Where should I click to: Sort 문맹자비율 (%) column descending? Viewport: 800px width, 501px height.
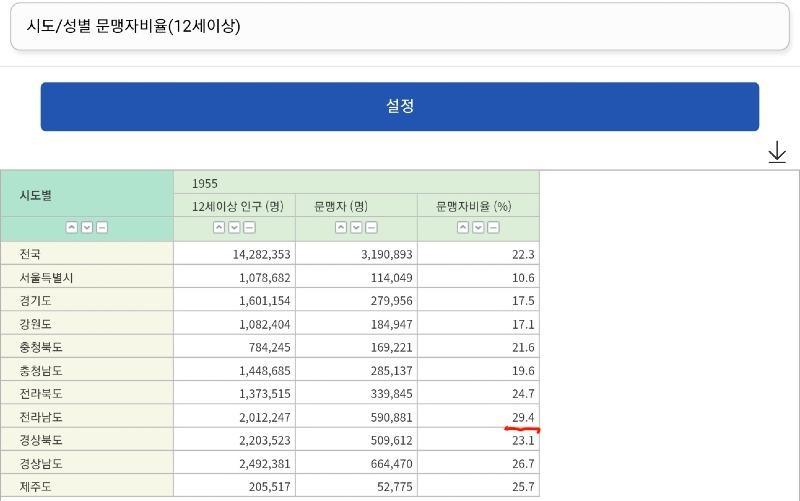[x=478, y=228]
